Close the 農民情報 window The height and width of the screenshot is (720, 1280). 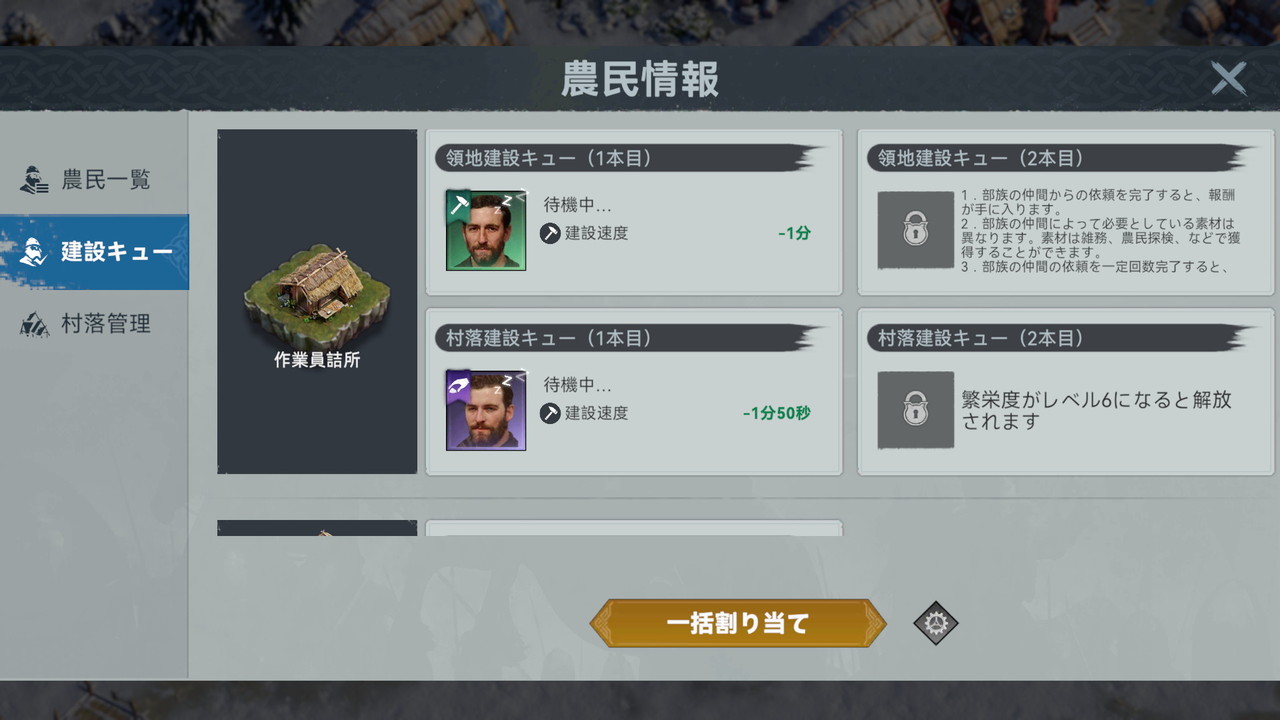tap(1228, 78)
